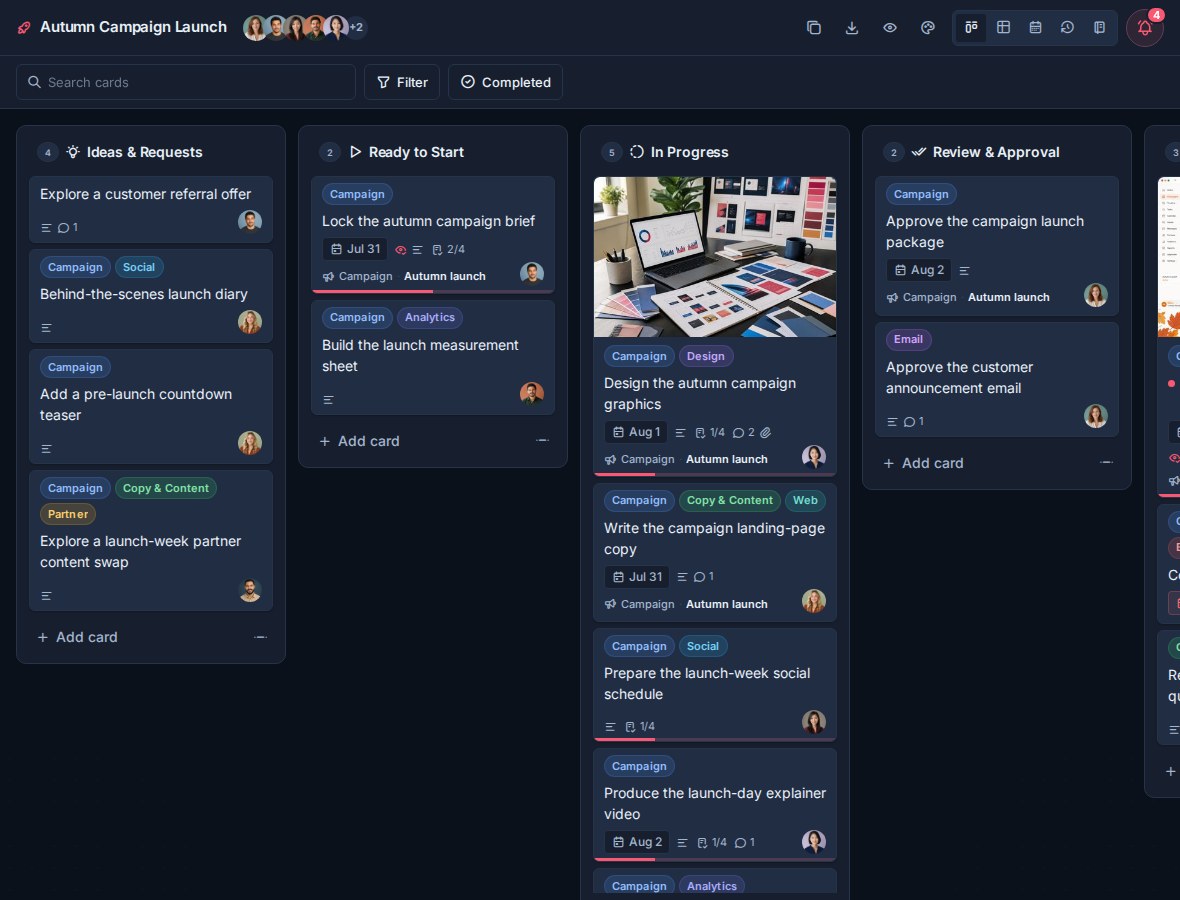Click the Jul 31 due date on campaign brief card

point(356,249)
